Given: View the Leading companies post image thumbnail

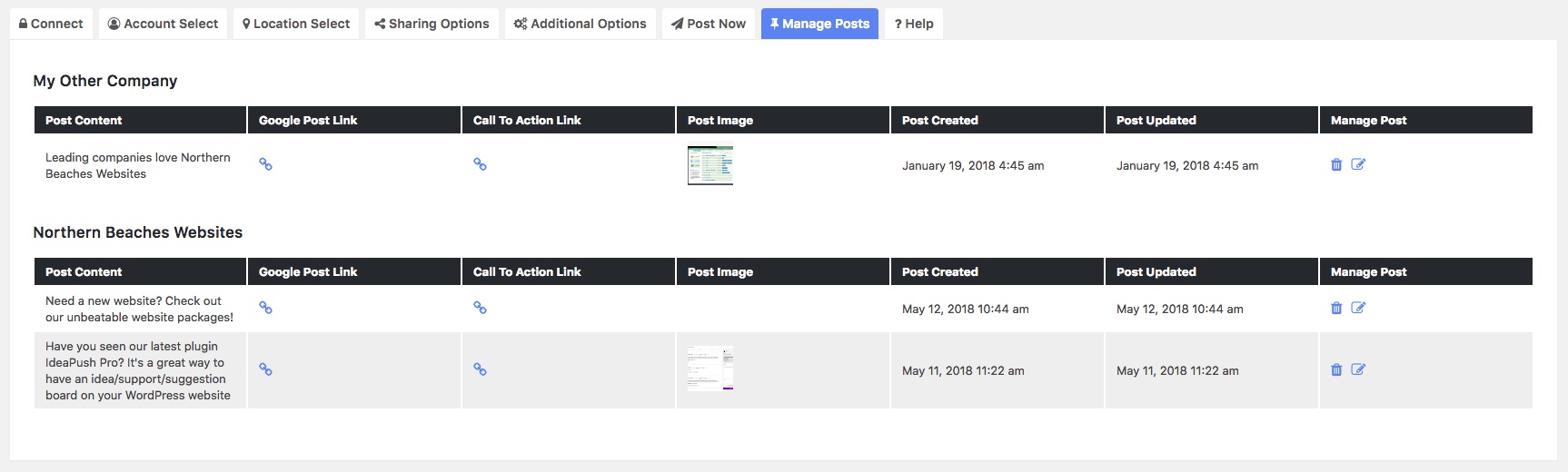Looking at the screenshot, I should 710,165.
